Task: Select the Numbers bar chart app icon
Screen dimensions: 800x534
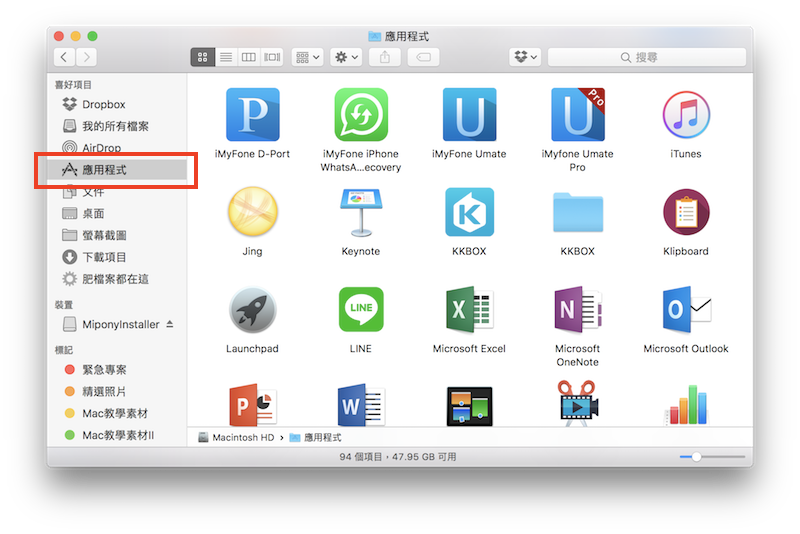Action: click(687, 405)
